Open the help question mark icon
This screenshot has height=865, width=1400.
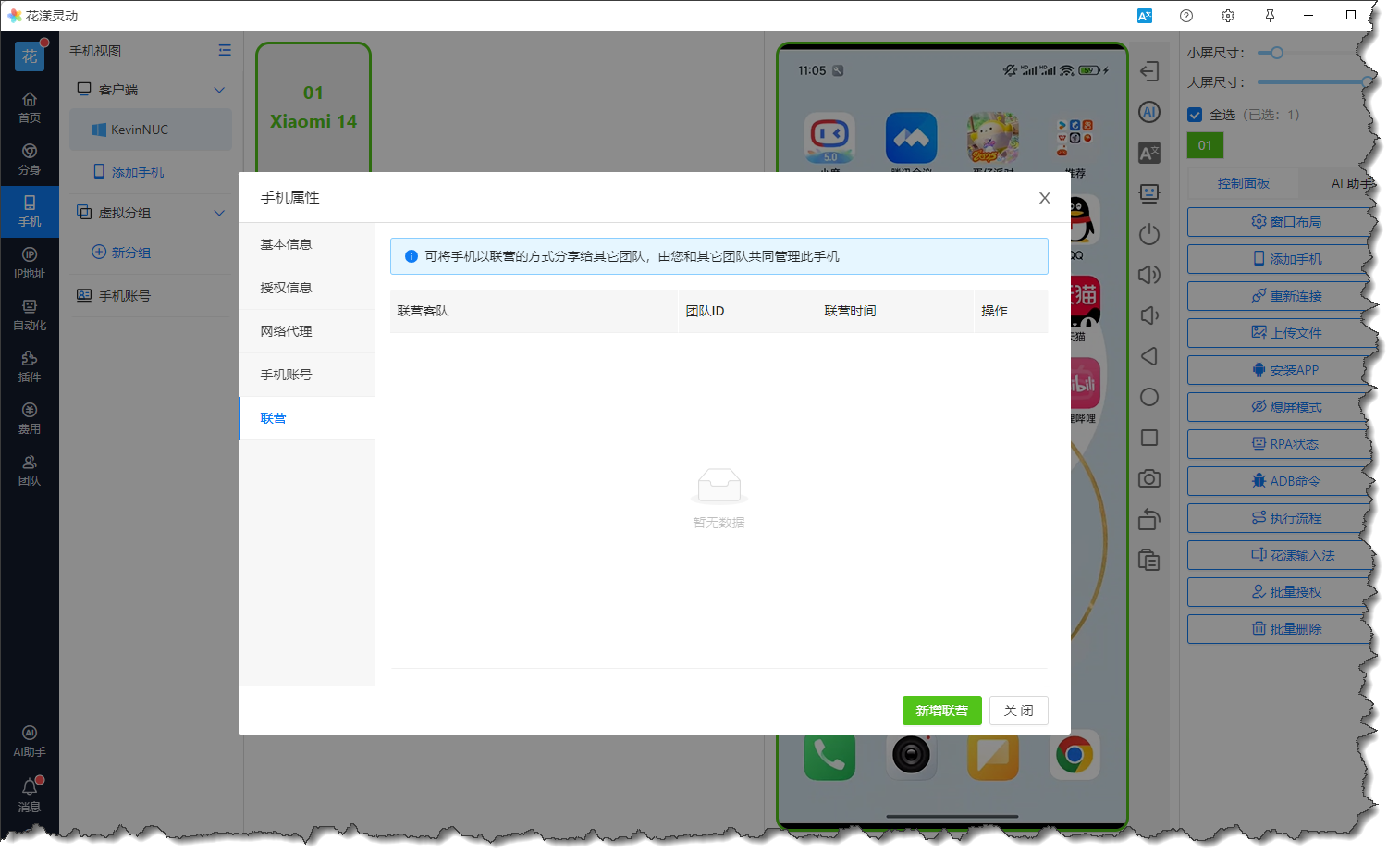click(x=1186, y=16)
